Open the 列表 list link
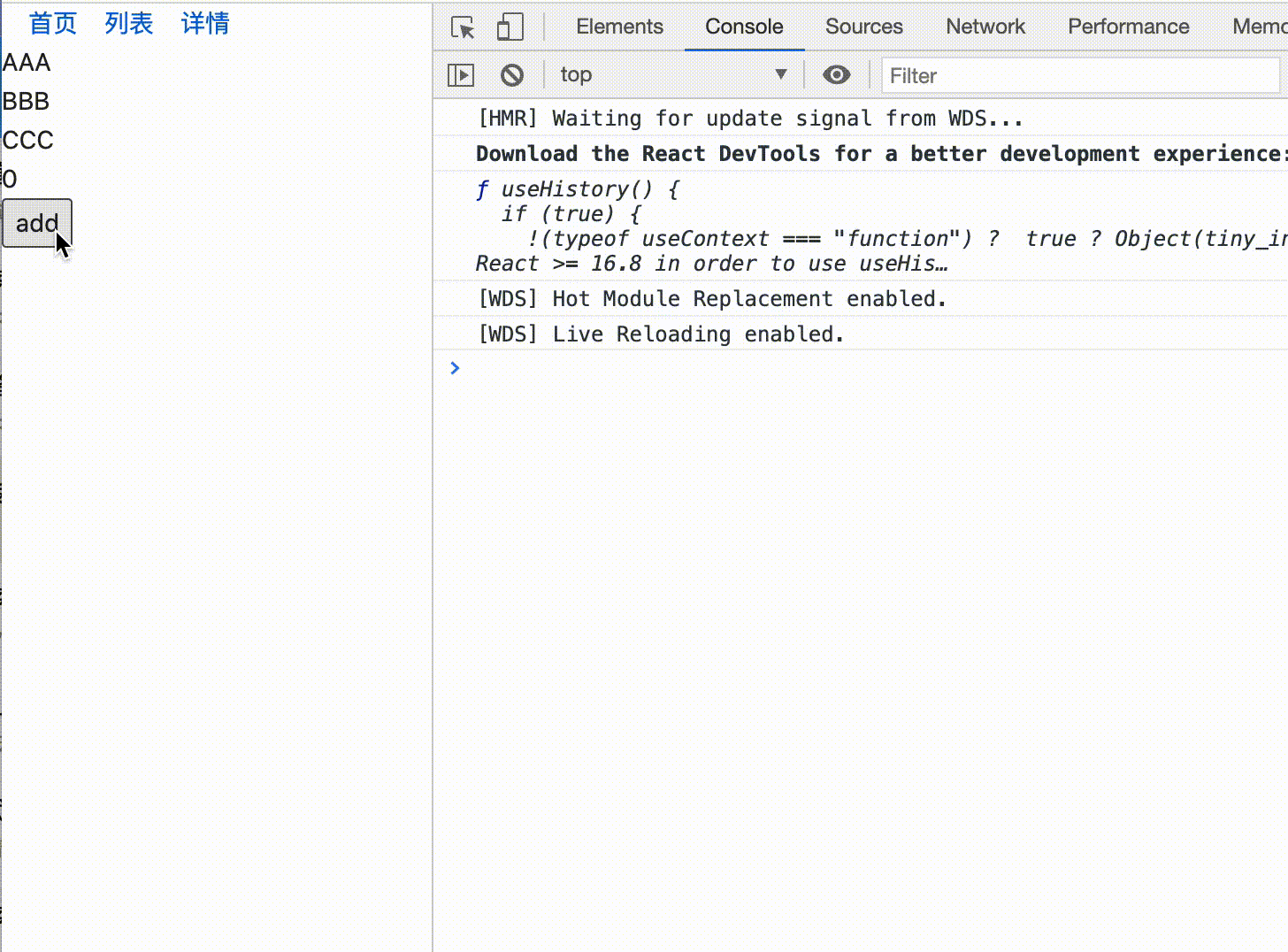 pos(129,23)
